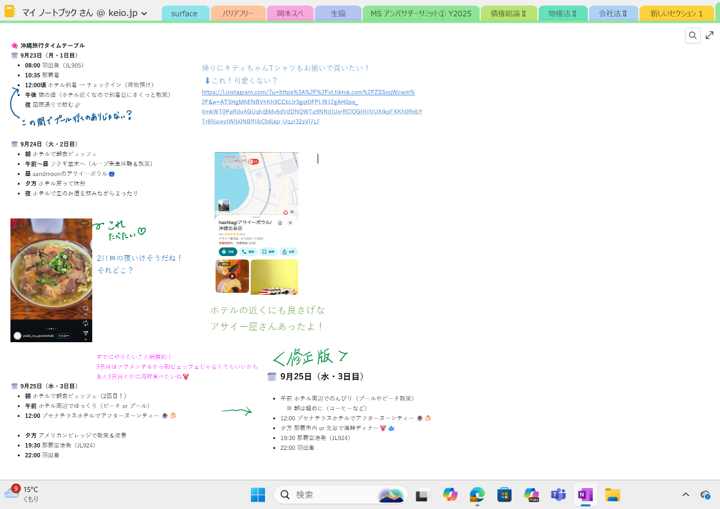This screenshot has height=509, width=720.
Task: Open Copilot from the taskbar
Action: point(450,495)
